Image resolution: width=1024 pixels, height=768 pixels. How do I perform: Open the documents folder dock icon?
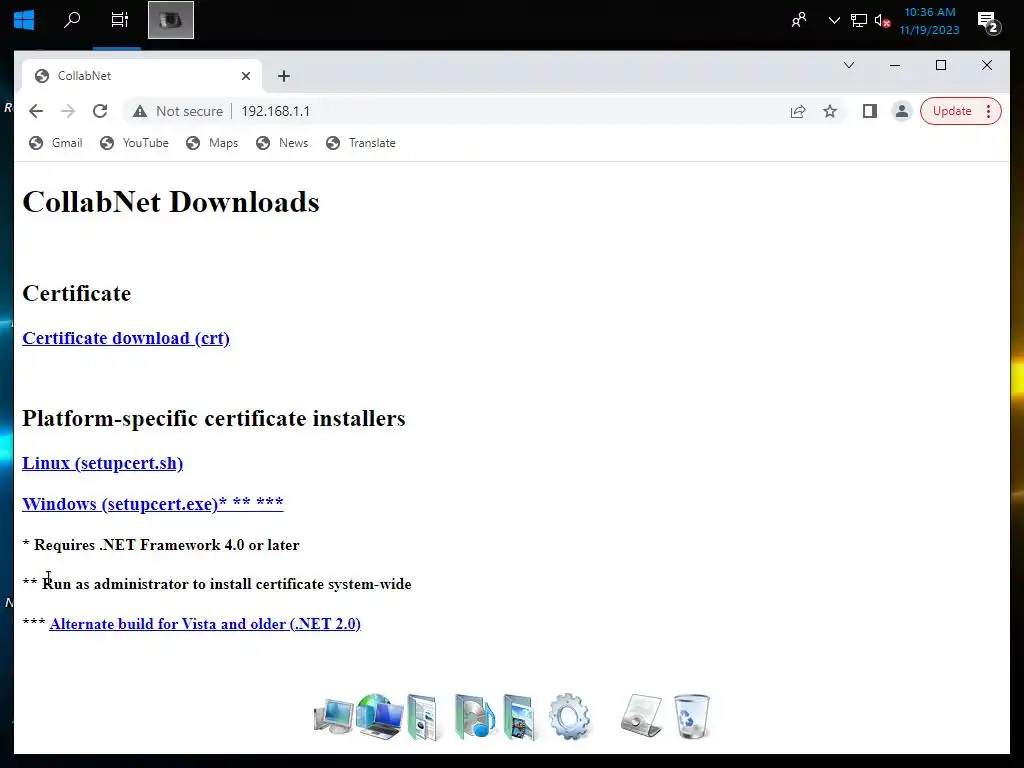click(x=424, y=717)
